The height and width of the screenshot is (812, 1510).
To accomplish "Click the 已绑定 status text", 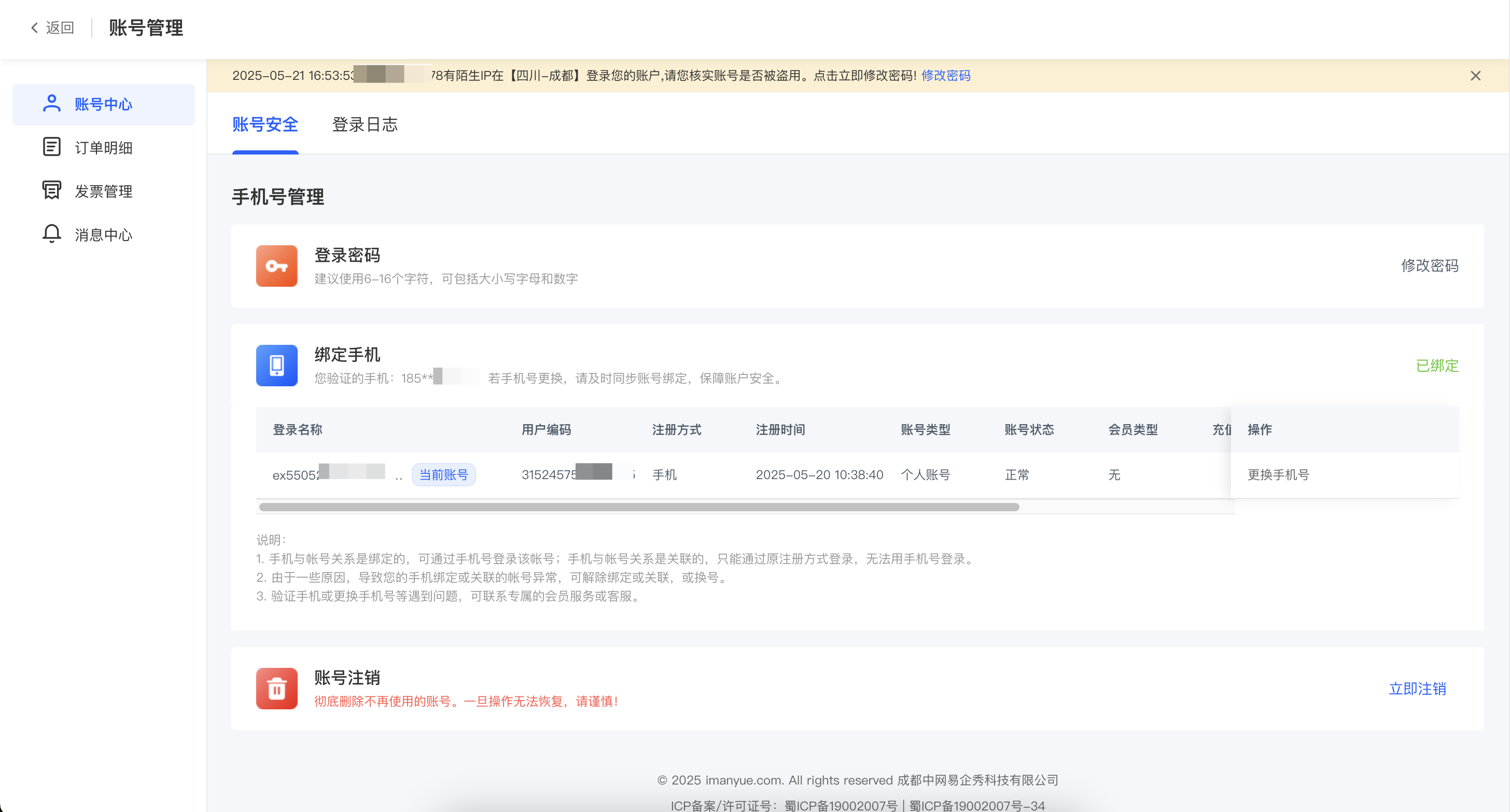I will pyautogui.click(x=1437, y=365).
